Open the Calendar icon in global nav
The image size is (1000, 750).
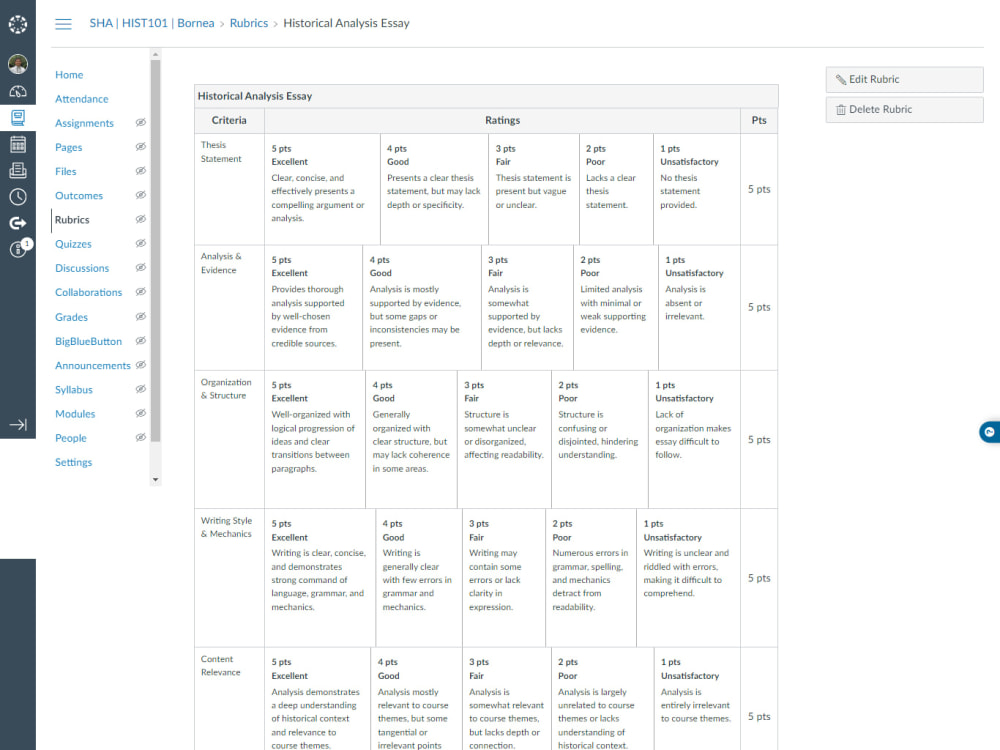pos(18,144)
